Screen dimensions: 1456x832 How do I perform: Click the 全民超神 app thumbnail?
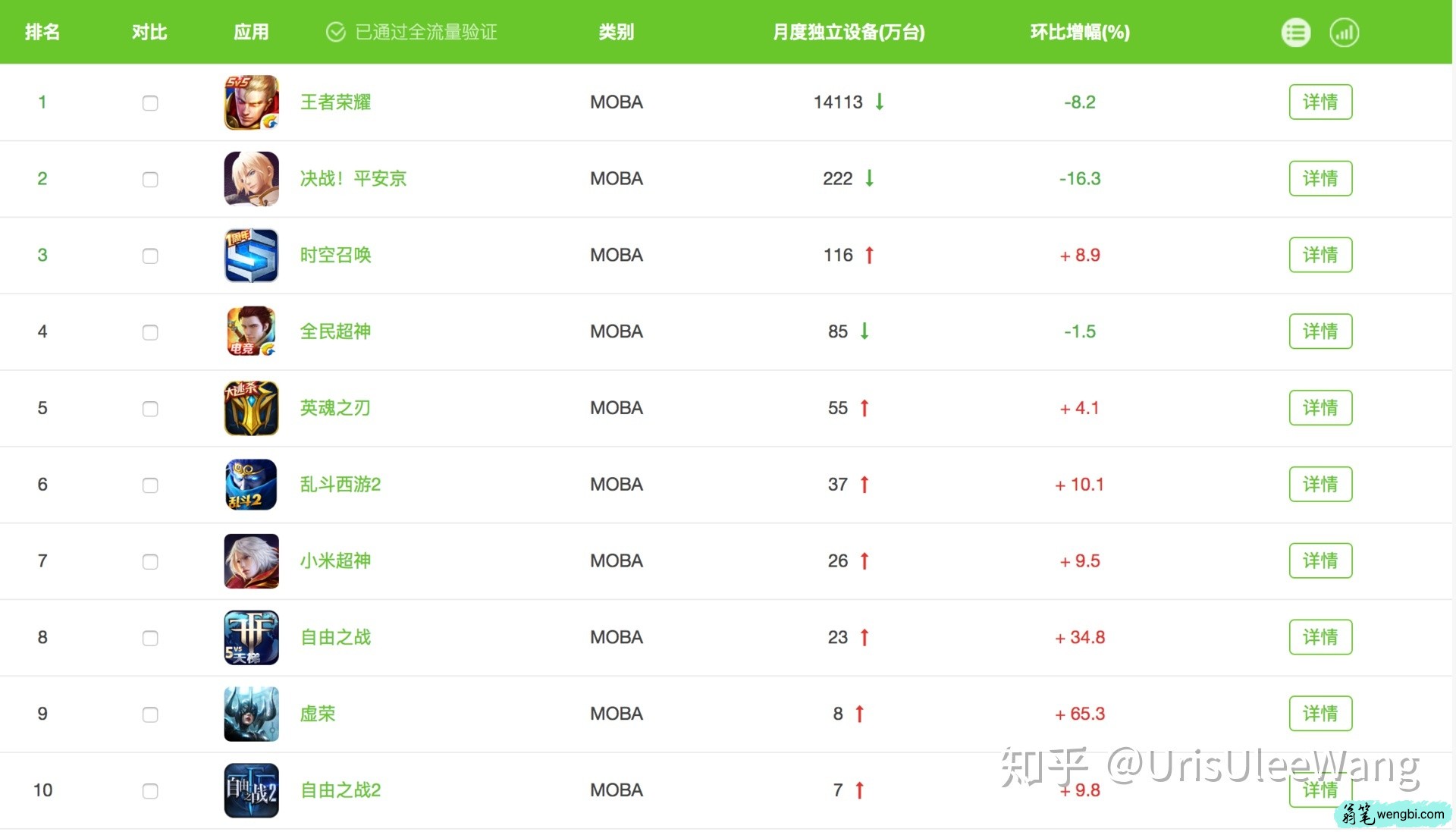pyautogui.click(x=251, y=331)
